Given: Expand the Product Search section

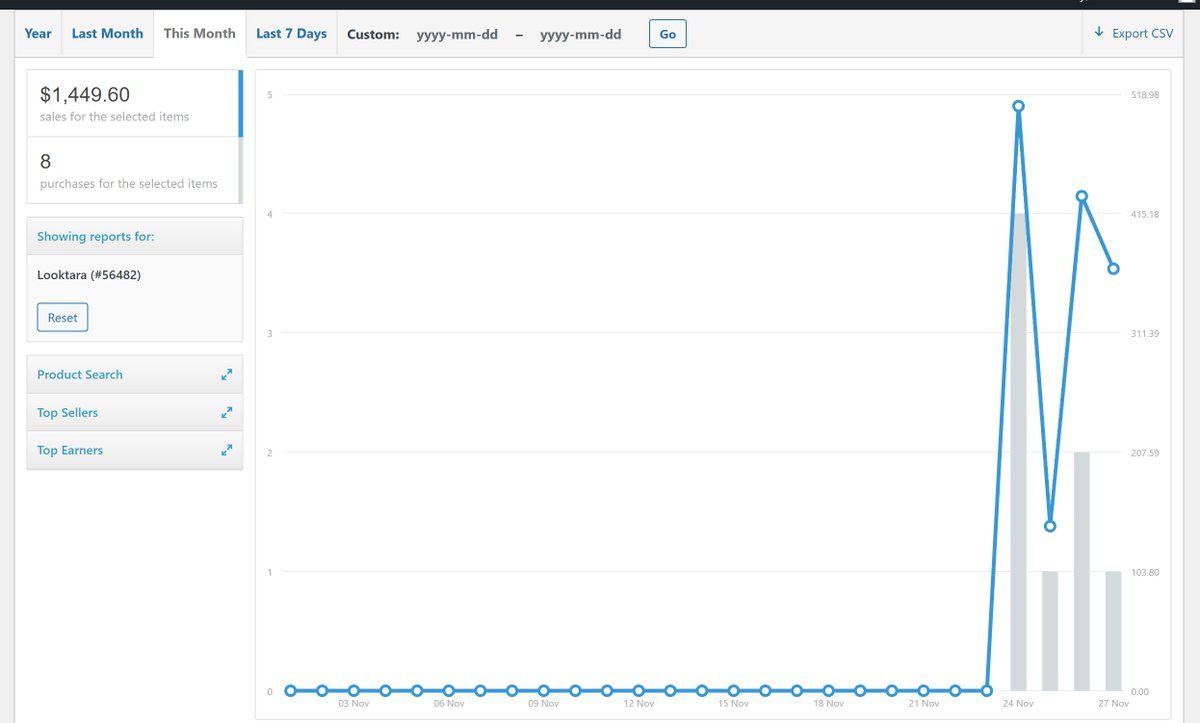Looking at the screenshot, I should [135, 374].
